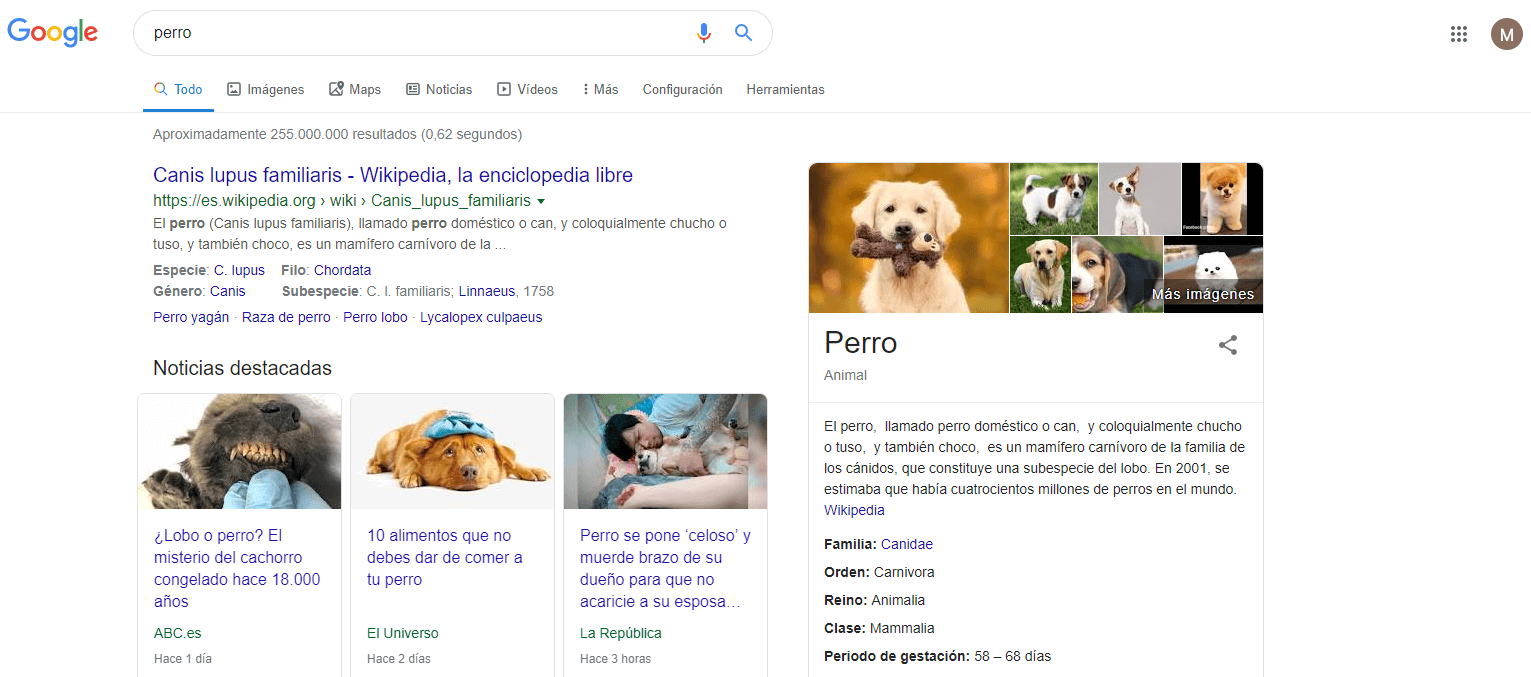Open fluffy Pomeranian image
The image size is (1531, 677).
[1222, 199]
